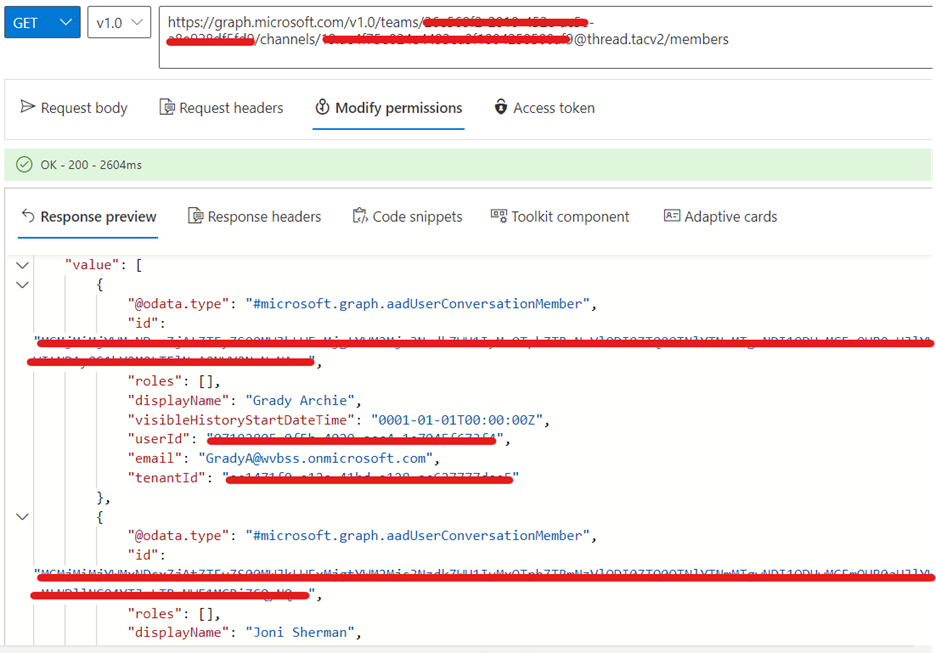The width and height of the screenshot is (936, 653).
Task: View the Code snippets tab
Action: (x=420, y=216)
